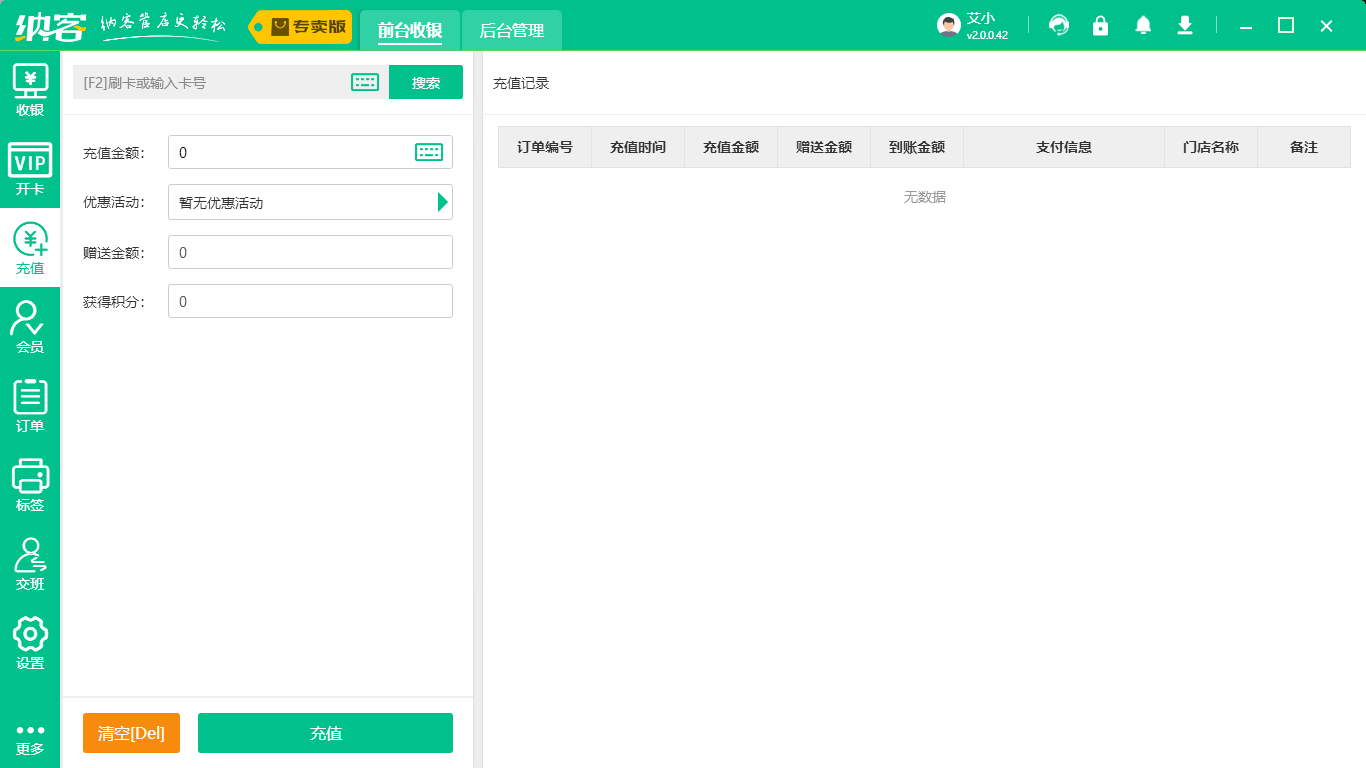Expand the 优惠活动 dropdown arrow
Viewport: 1366px width, 768px height.
[x=442, y=202]
